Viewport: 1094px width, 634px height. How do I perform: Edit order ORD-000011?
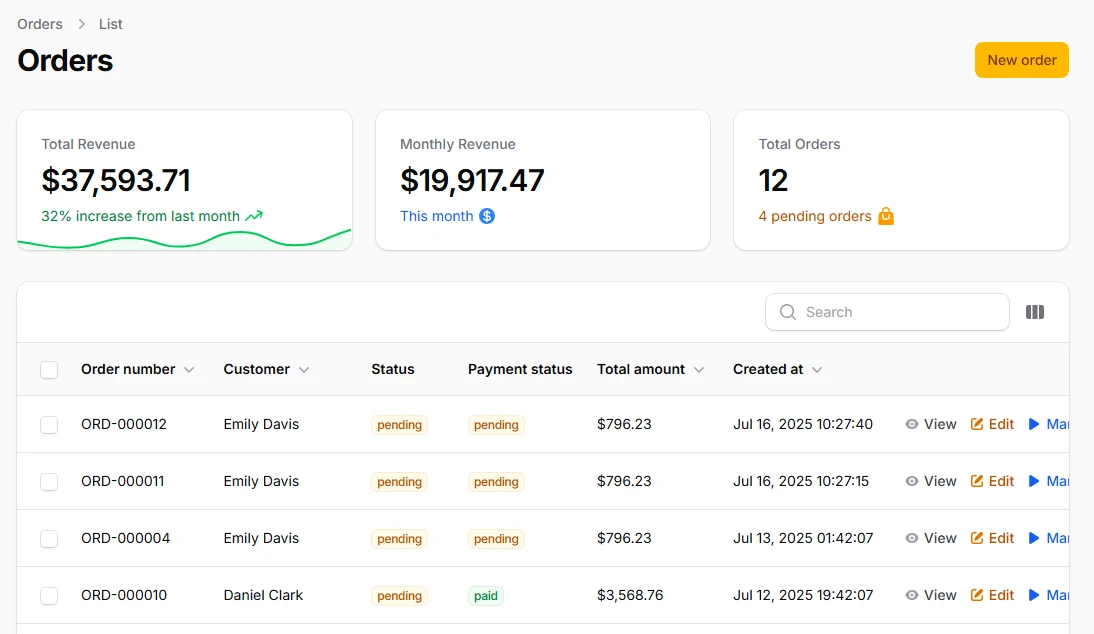pos(992,481)
